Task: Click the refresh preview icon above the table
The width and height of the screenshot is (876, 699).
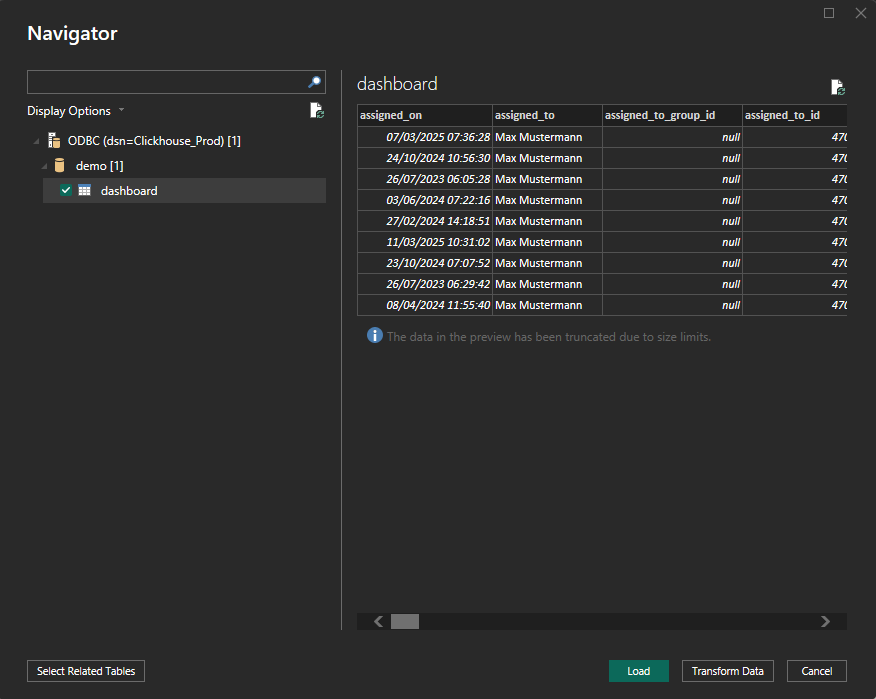Action: 837,87
